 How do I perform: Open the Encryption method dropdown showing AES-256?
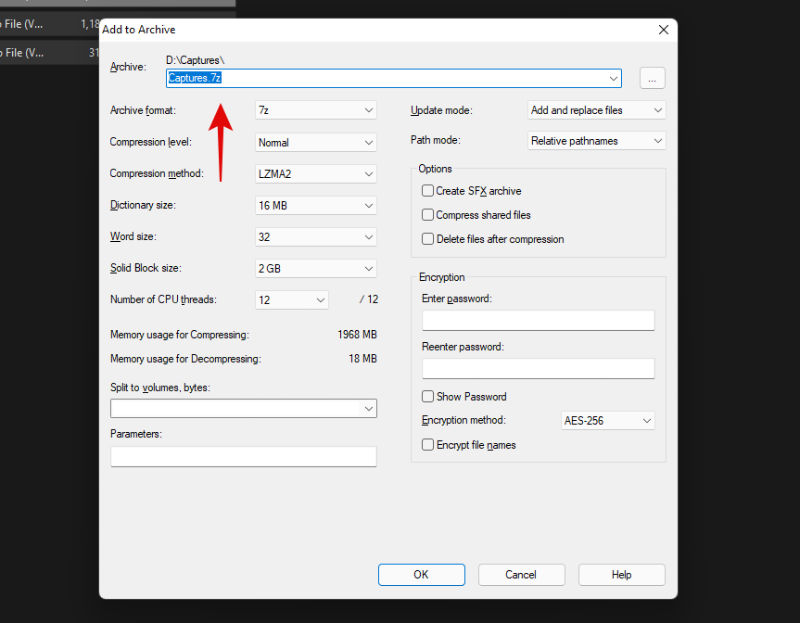tap(608, 421)
